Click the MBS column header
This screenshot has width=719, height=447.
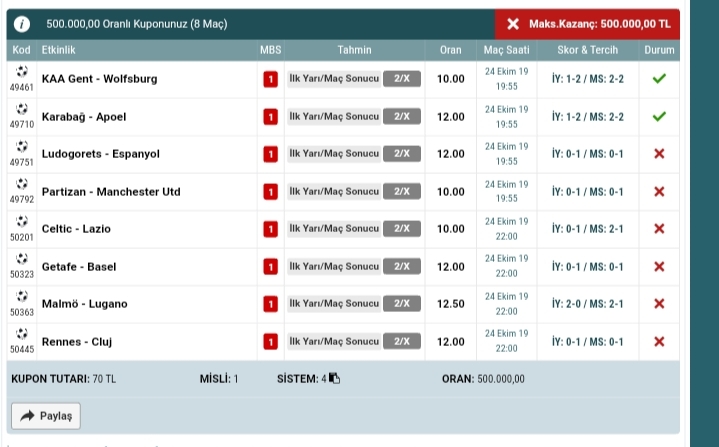(x=271, y=50)
